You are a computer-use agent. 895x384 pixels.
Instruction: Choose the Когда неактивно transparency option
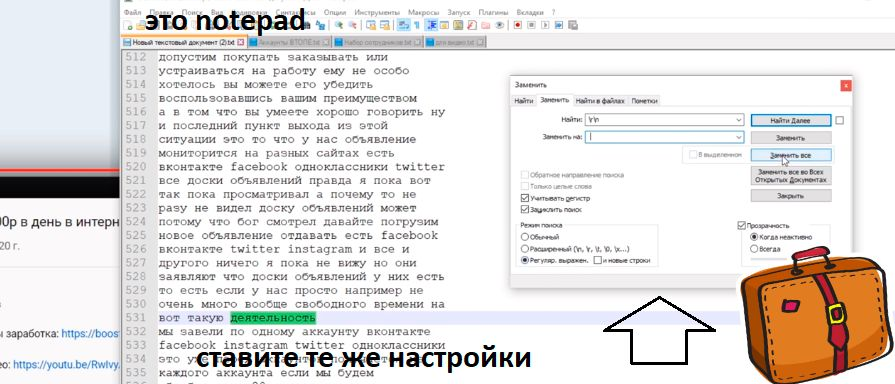coord(754,237)
